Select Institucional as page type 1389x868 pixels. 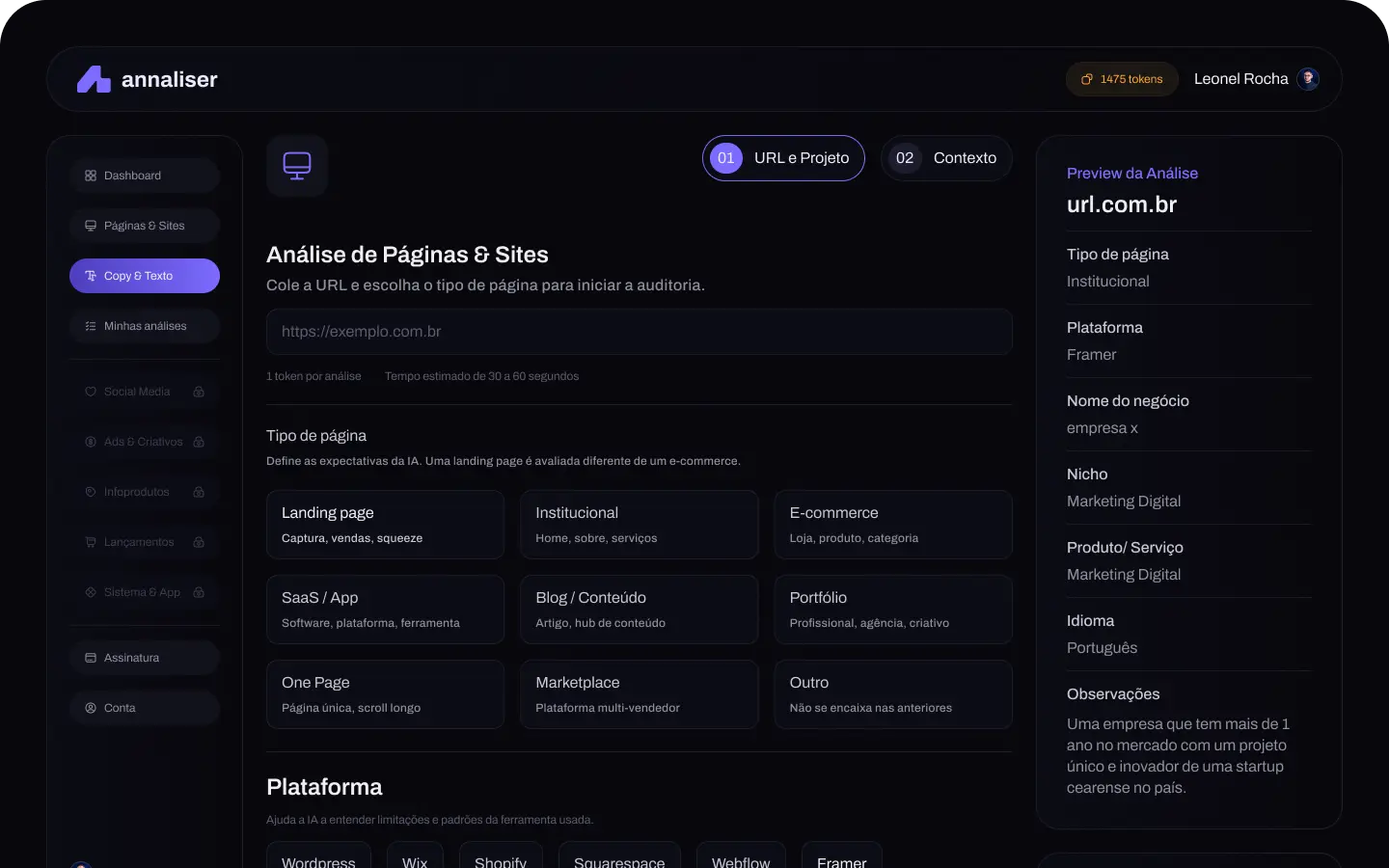click(x=640, y=525)
